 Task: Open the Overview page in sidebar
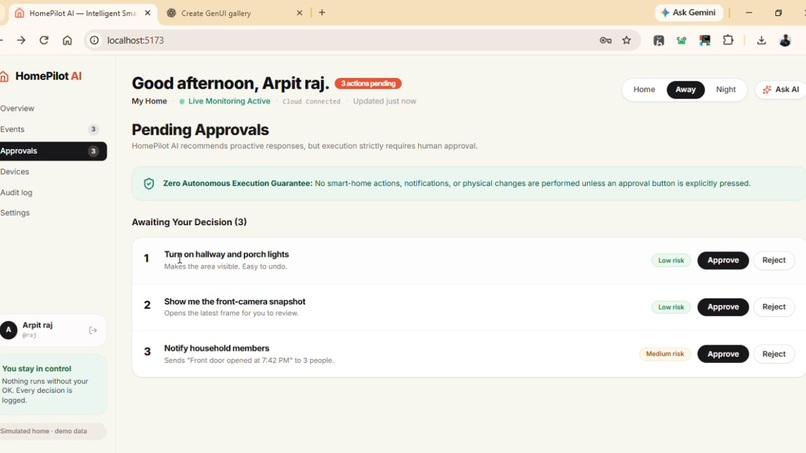(17, 108)
